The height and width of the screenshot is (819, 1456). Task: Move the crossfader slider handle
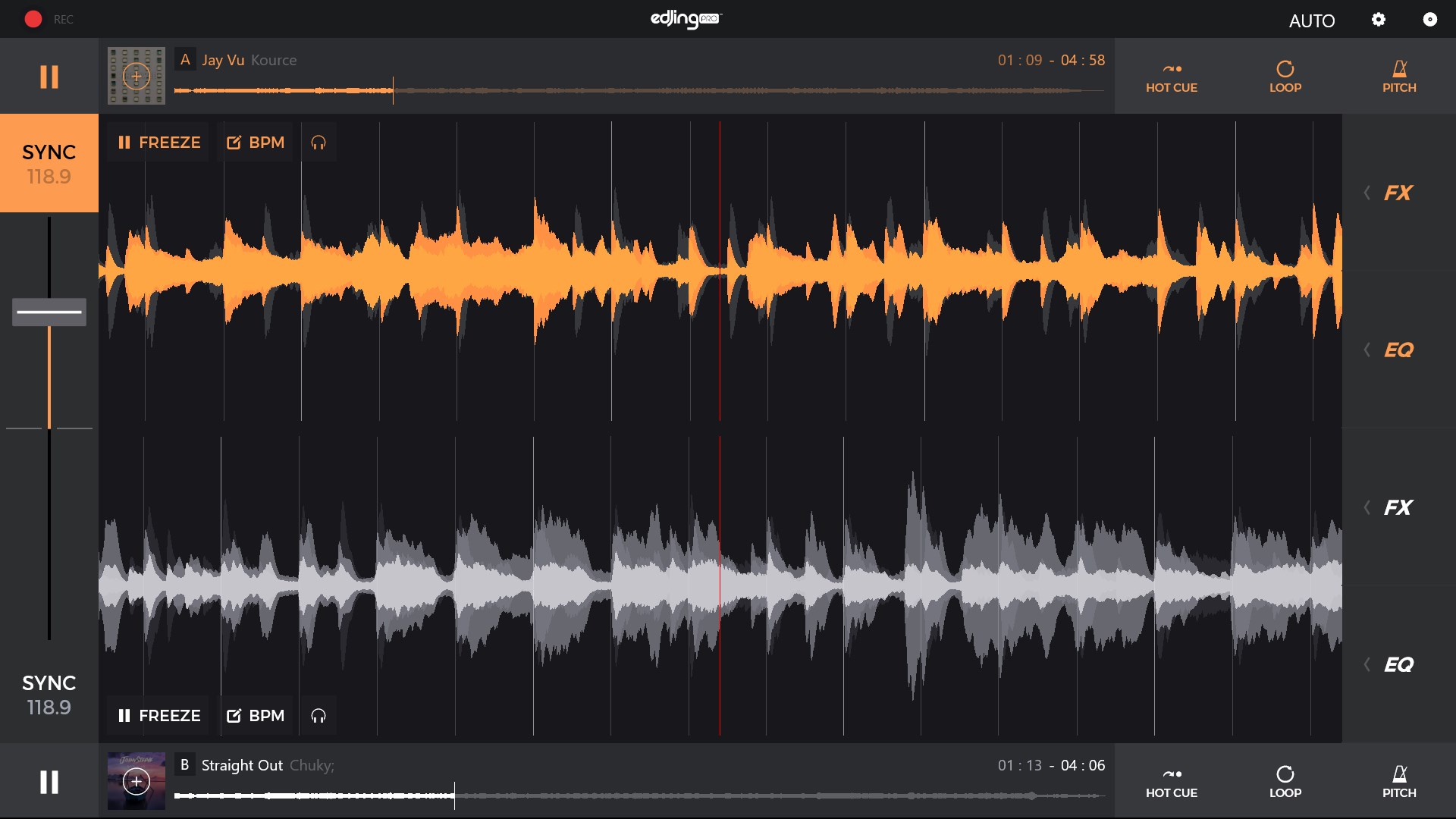49,312
